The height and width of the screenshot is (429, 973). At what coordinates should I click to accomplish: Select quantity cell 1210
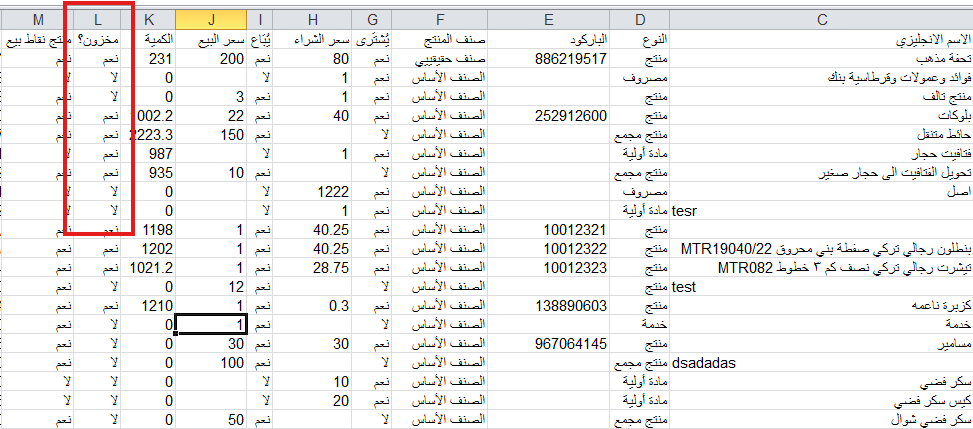pos(149,305)
